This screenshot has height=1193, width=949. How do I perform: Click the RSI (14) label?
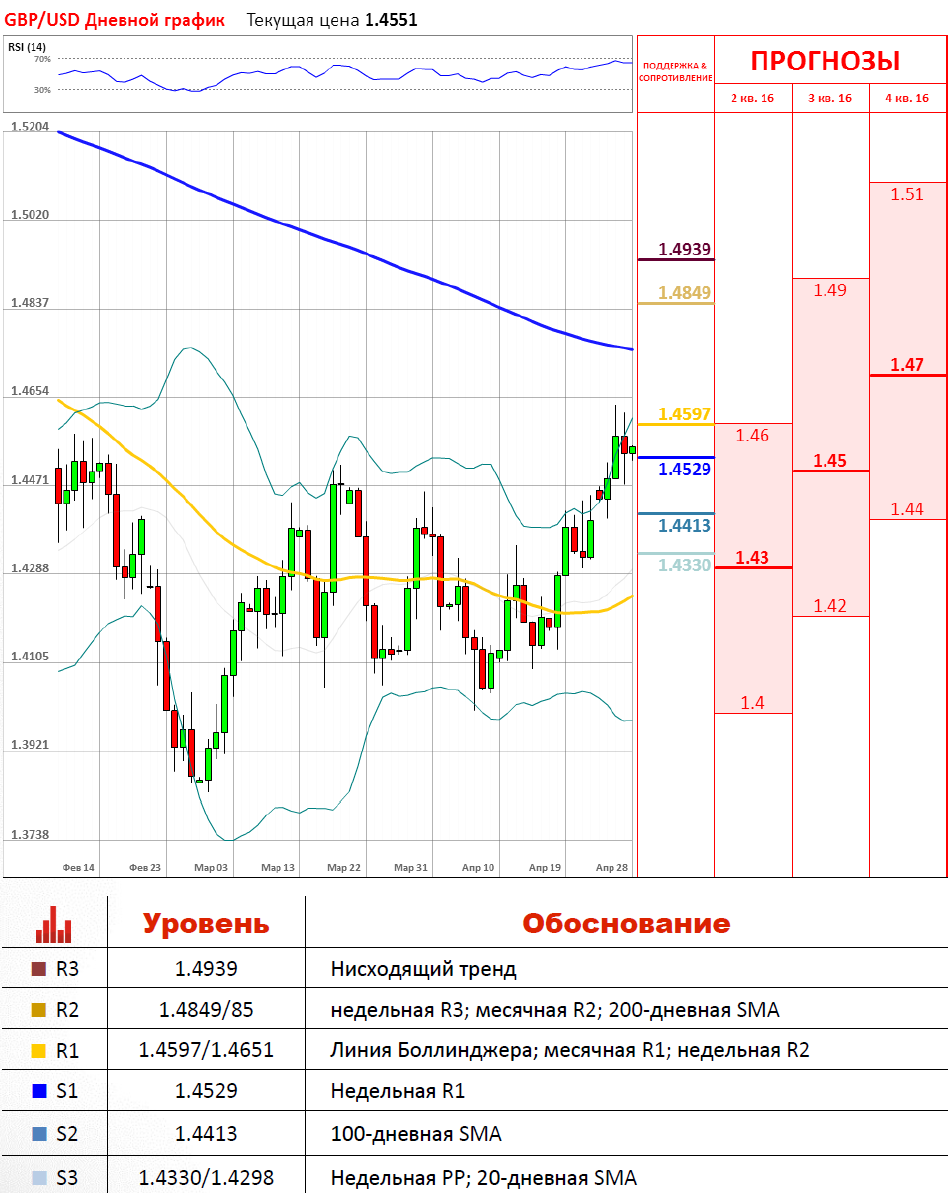coord(27,47)
